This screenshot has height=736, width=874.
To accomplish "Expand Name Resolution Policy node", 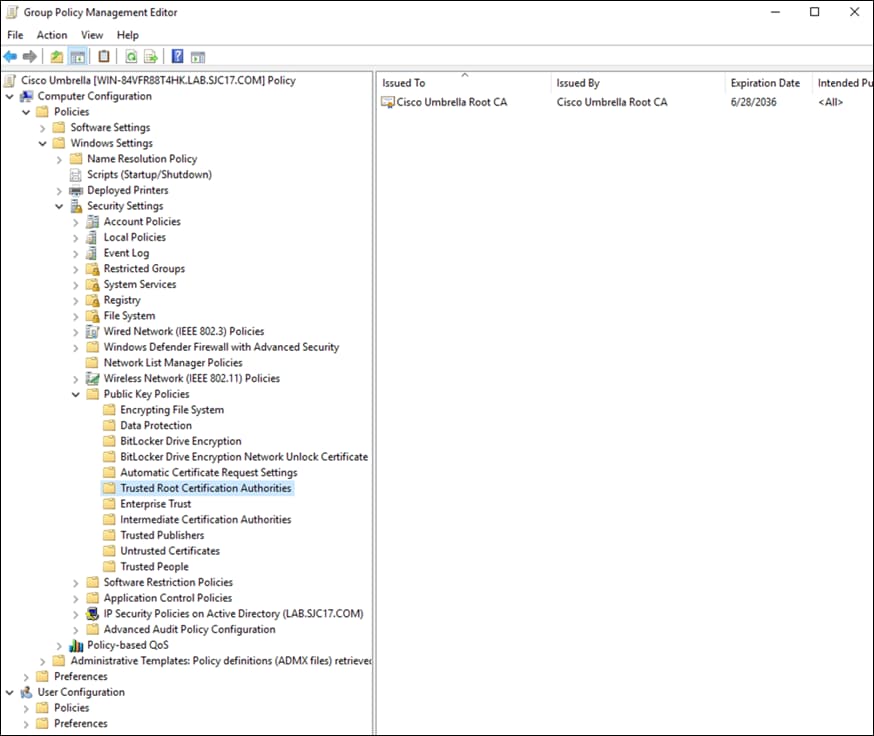I will tap(59, 159).
